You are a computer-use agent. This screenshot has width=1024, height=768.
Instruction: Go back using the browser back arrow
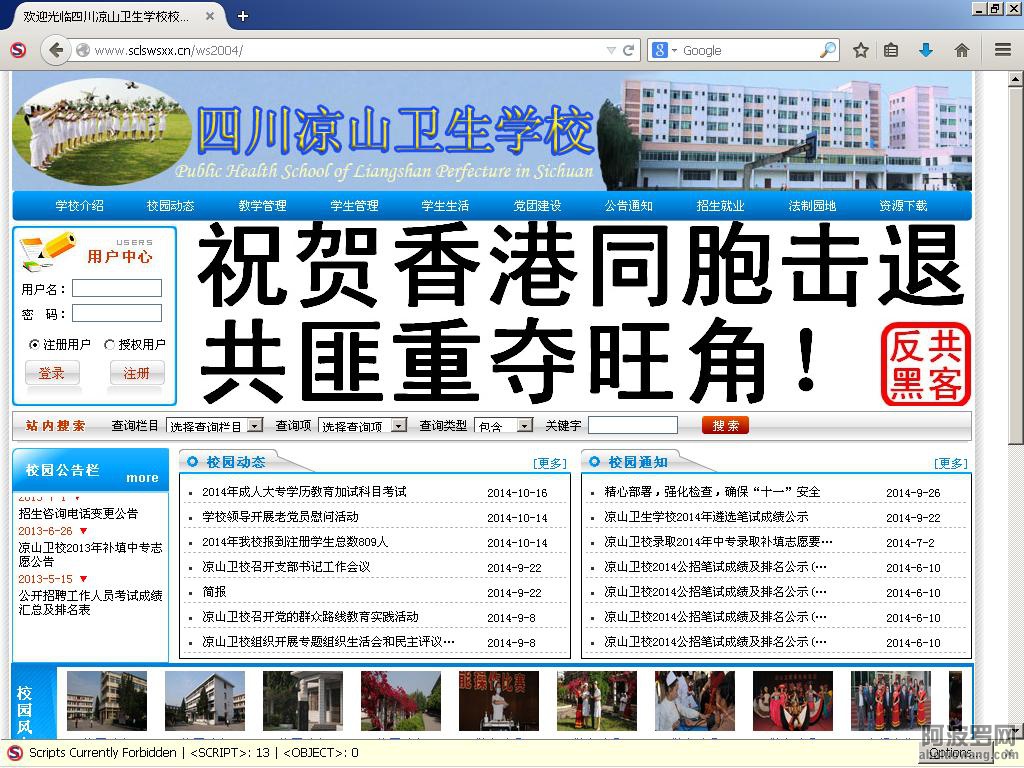click(x=55, y=50)
